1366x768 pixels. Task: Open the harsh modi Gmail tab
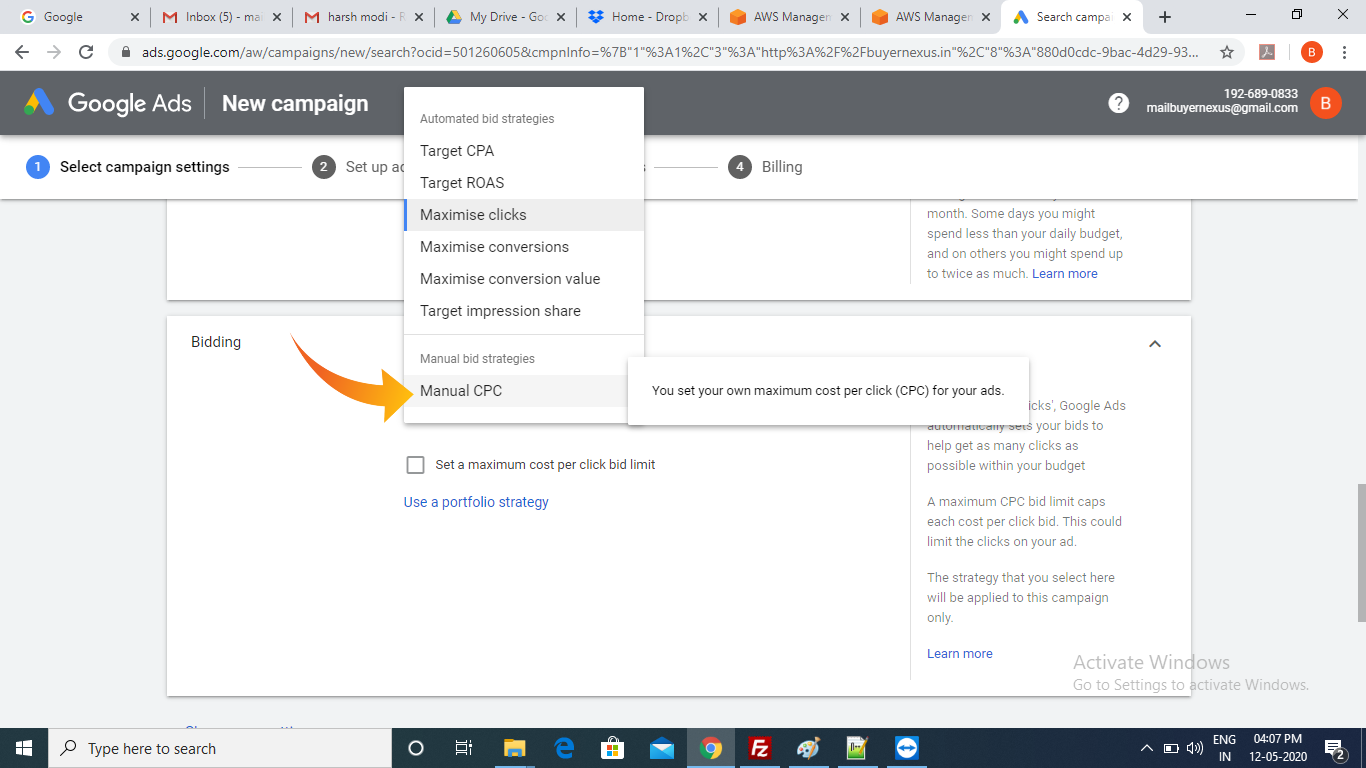364,17
